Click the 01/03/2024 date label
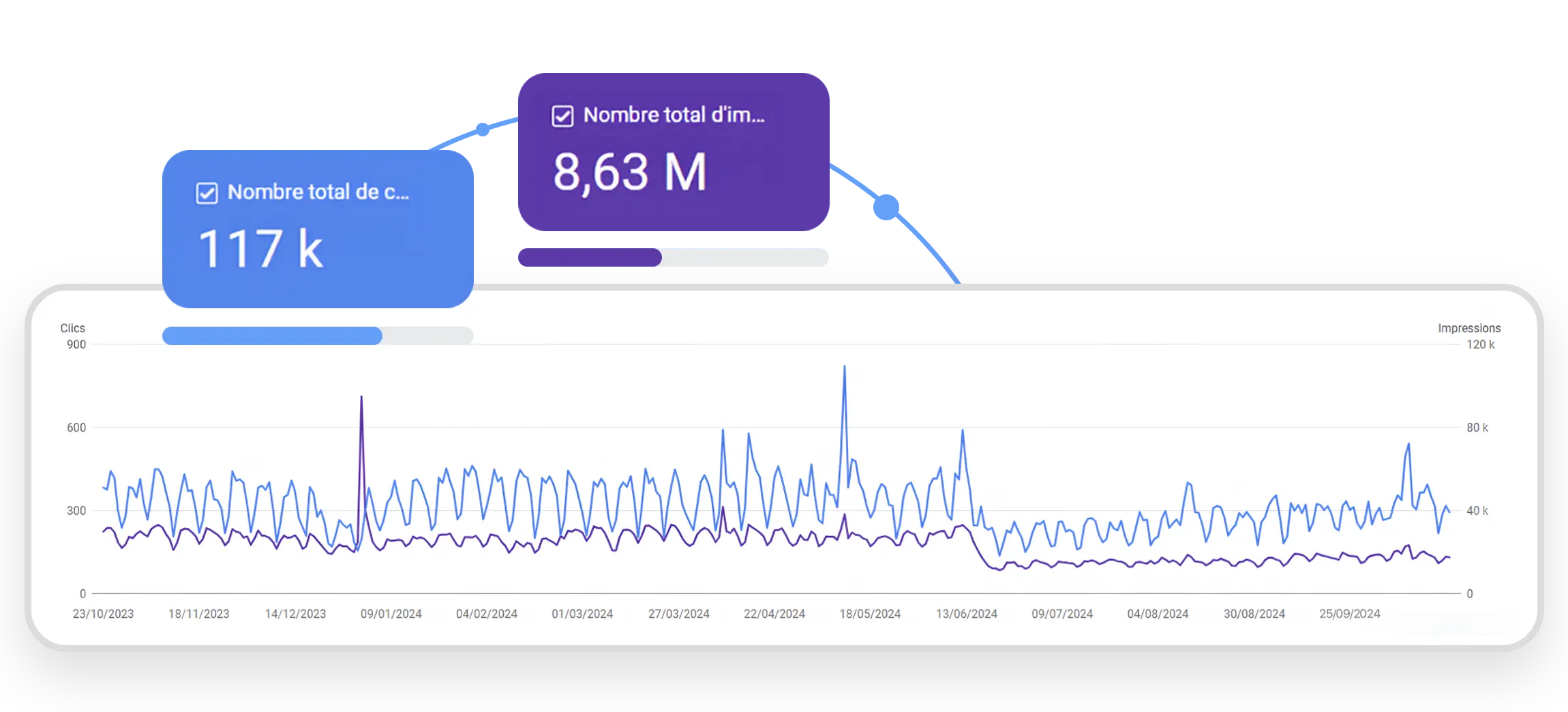The image size is (1568, 712). (582, 614)
